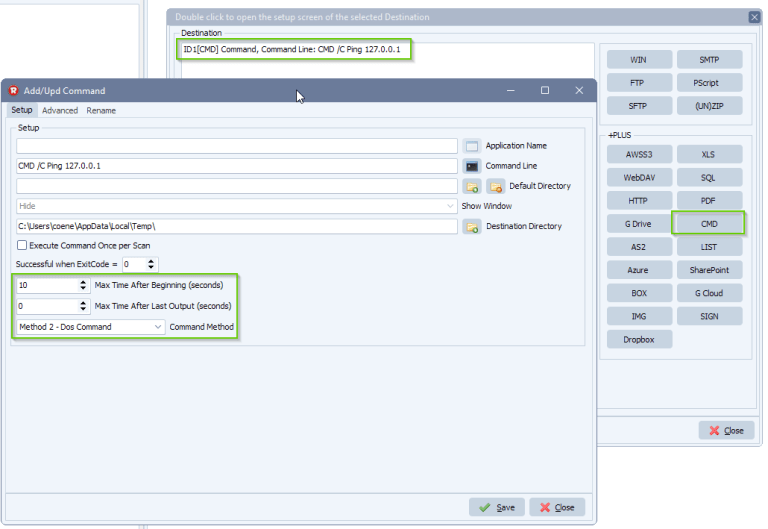The height and width of the screenshot is (529, 768).
Task: Add a Dropbox destination
Action: [639, 339]
